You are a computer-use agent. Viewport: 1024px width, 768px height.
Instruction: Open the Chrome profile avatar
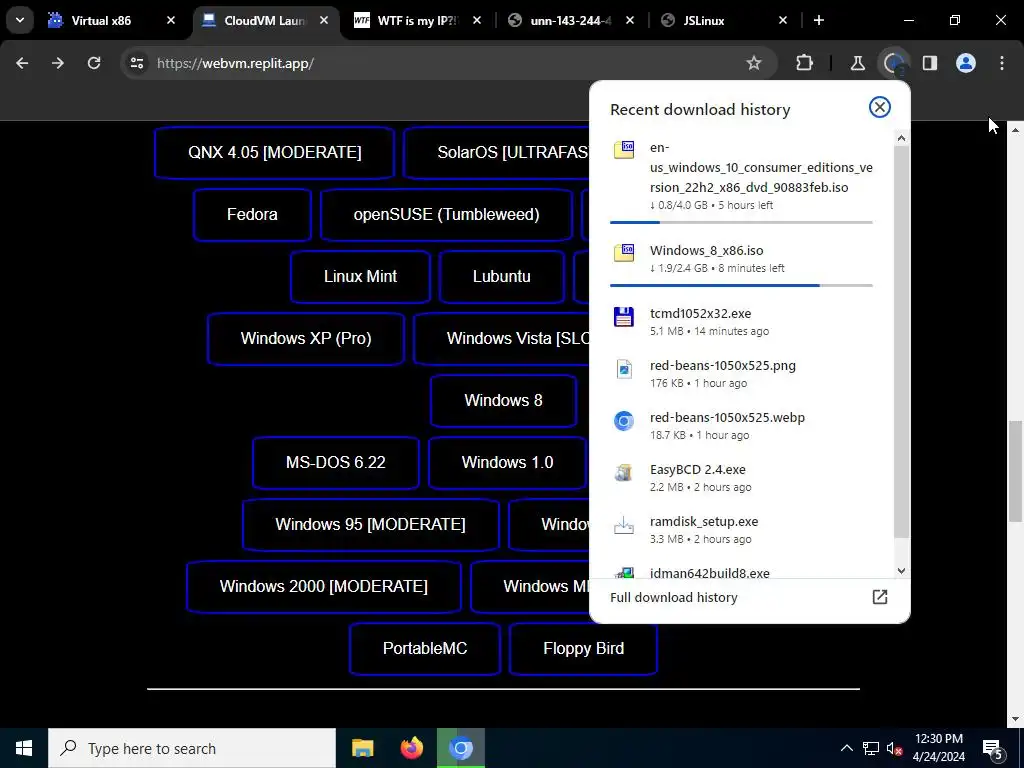966,63
